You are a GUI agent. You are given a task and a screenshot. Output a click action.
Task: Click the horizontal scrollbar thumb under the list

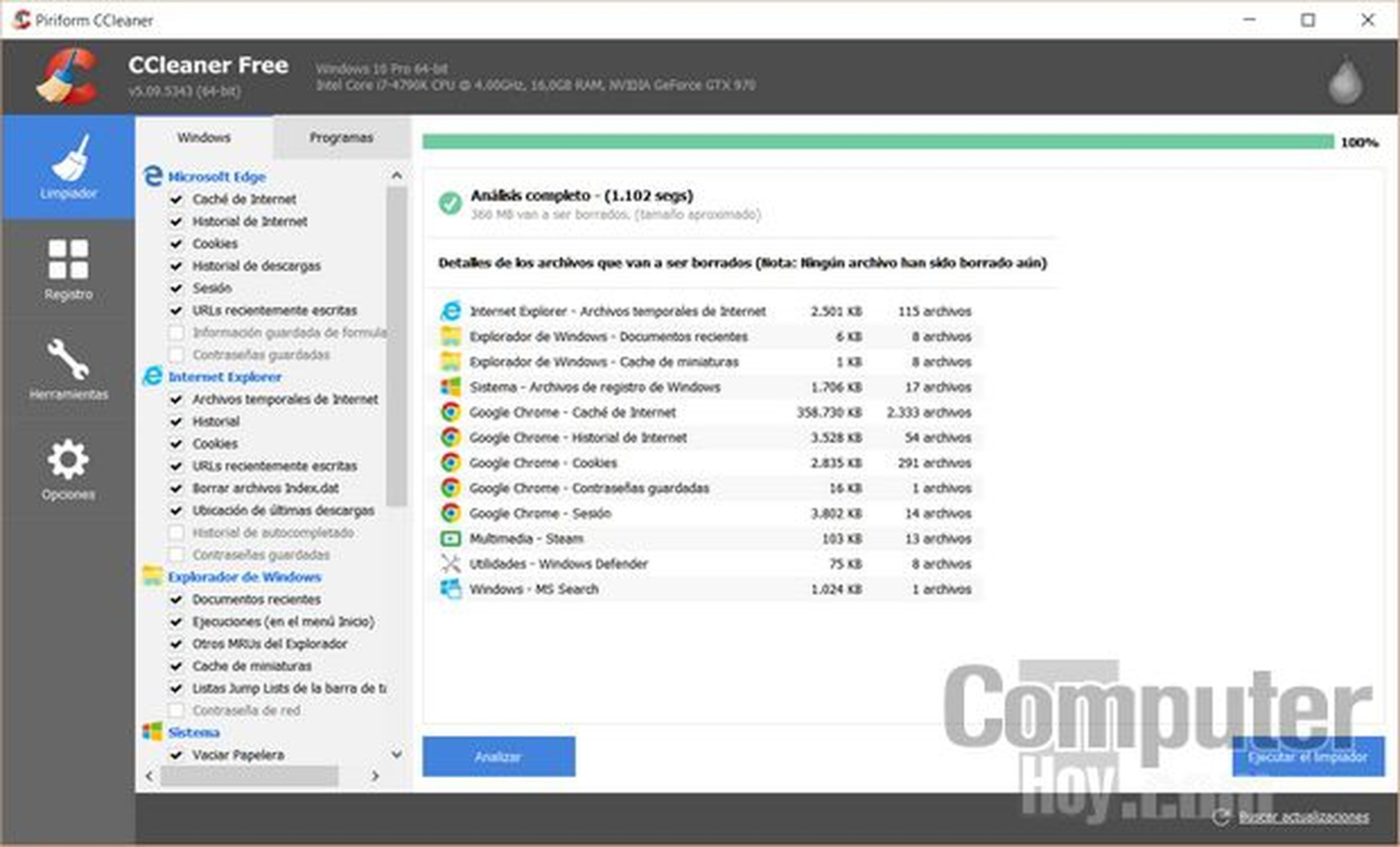coord(249,776)
